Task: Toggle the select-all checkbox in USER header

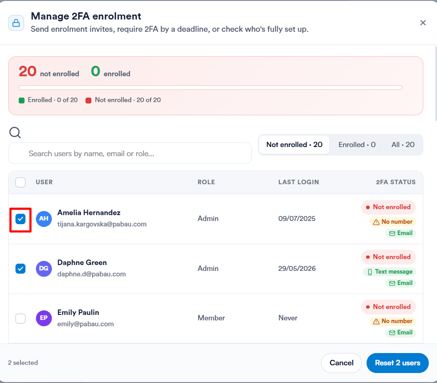Action: (x=20, y=182)
